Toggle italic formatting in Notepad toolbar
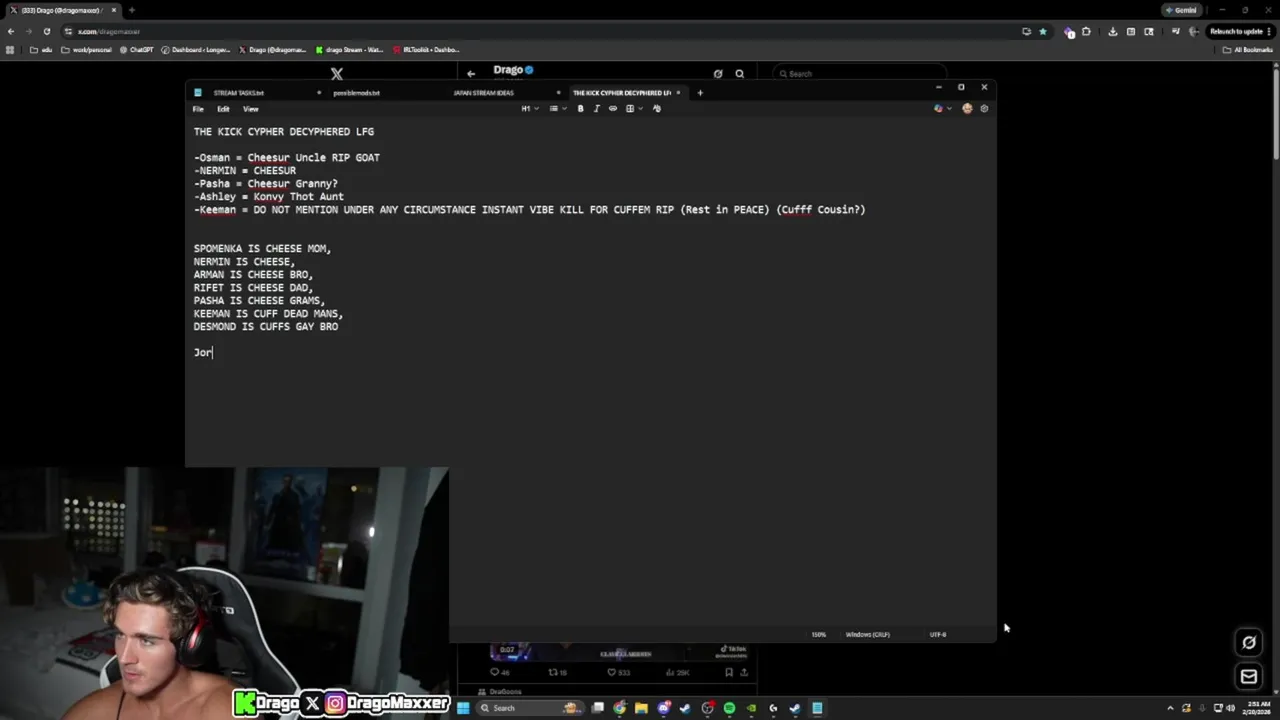The width and height of the screenshot is (1280, 720). click(x=597, y=108)
